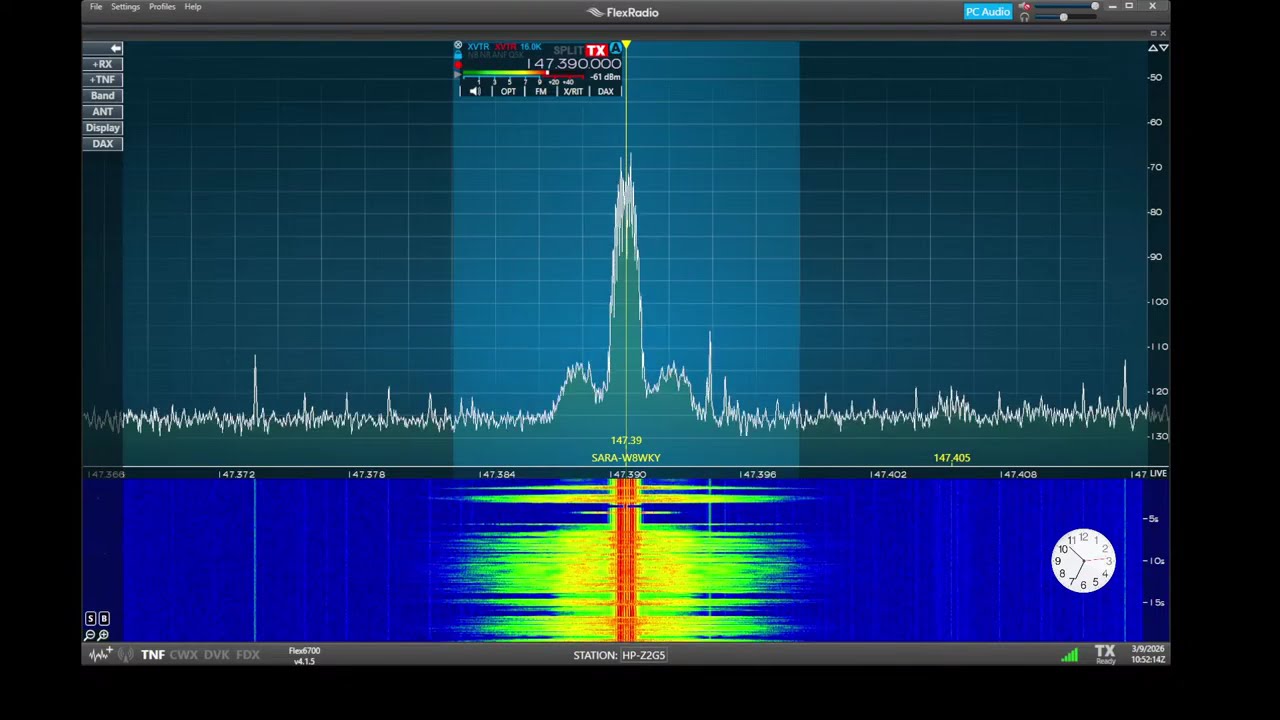Add a panadapter with waveform plus icon

pos(100,654)
